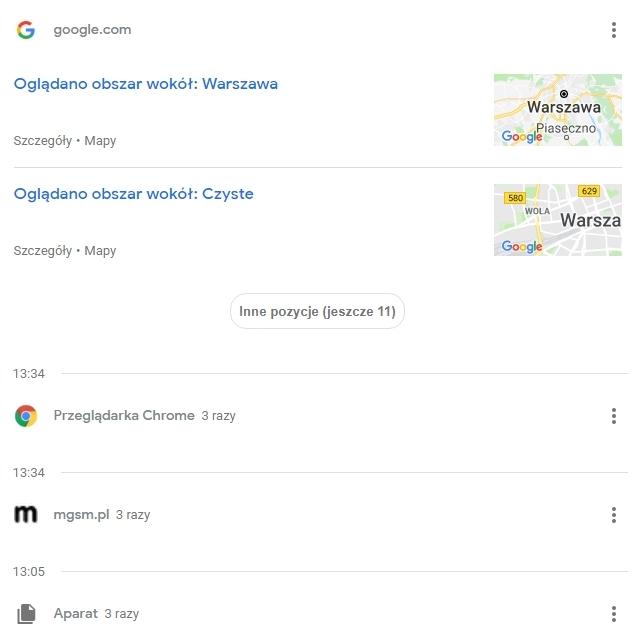Open the Przeglądarka Chrome activity entry
The height and width of the screenshot is (638, 638).
[x=124, y=415]
